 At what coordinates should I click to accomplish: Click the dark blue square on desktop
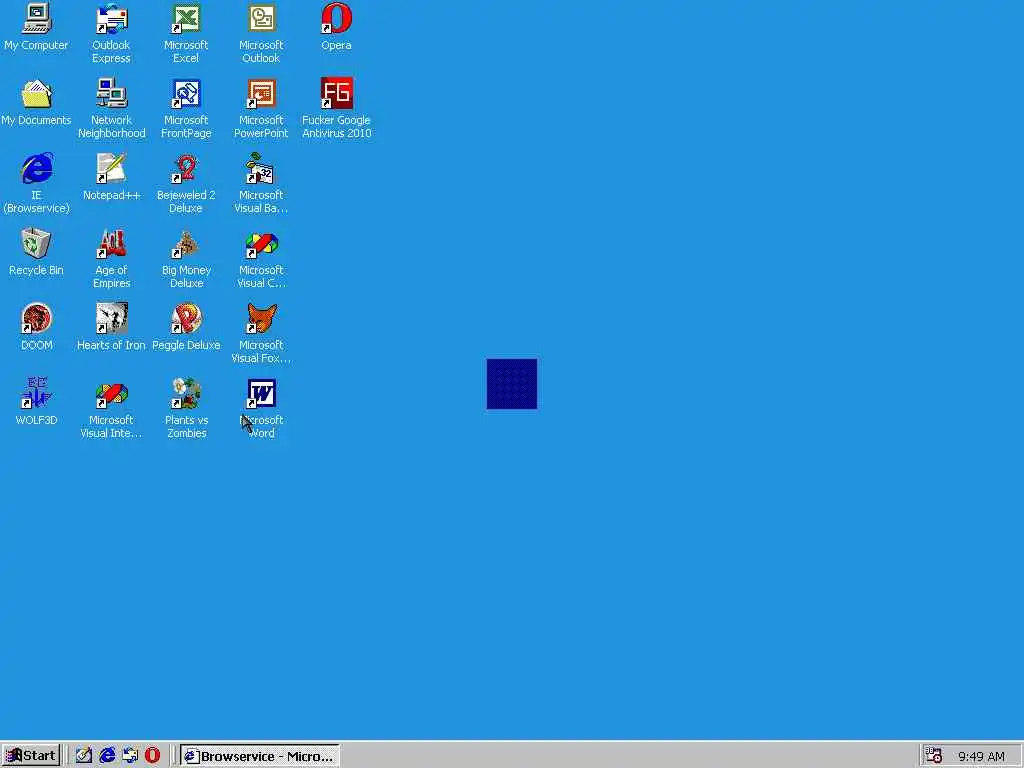coord(512,384)
